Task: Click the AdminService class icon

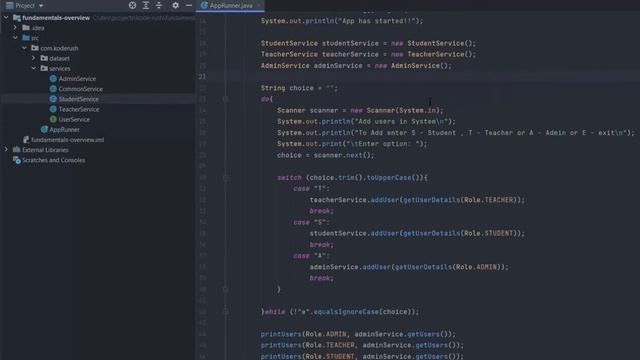Action: (53, 79)
